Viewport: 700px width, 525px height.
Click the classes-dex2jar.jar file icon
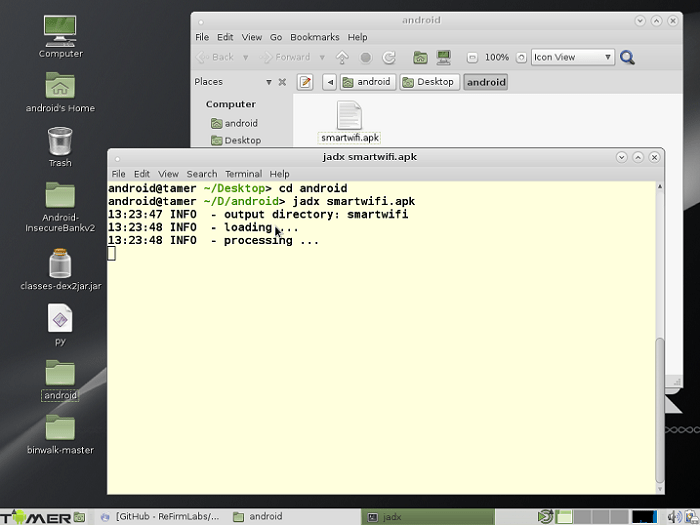(60, 264)
